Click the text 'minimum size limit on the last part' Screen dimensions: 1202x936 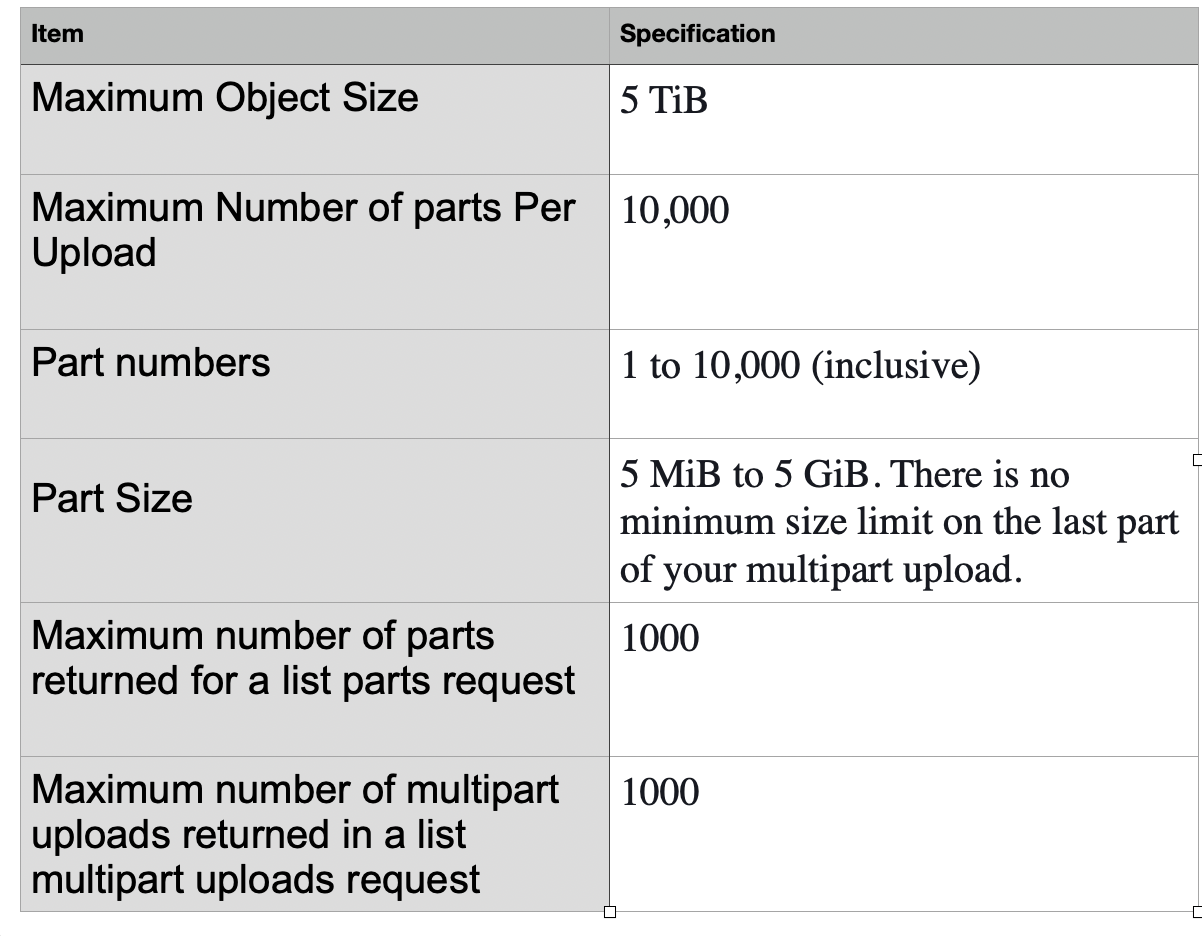[899, 522]
